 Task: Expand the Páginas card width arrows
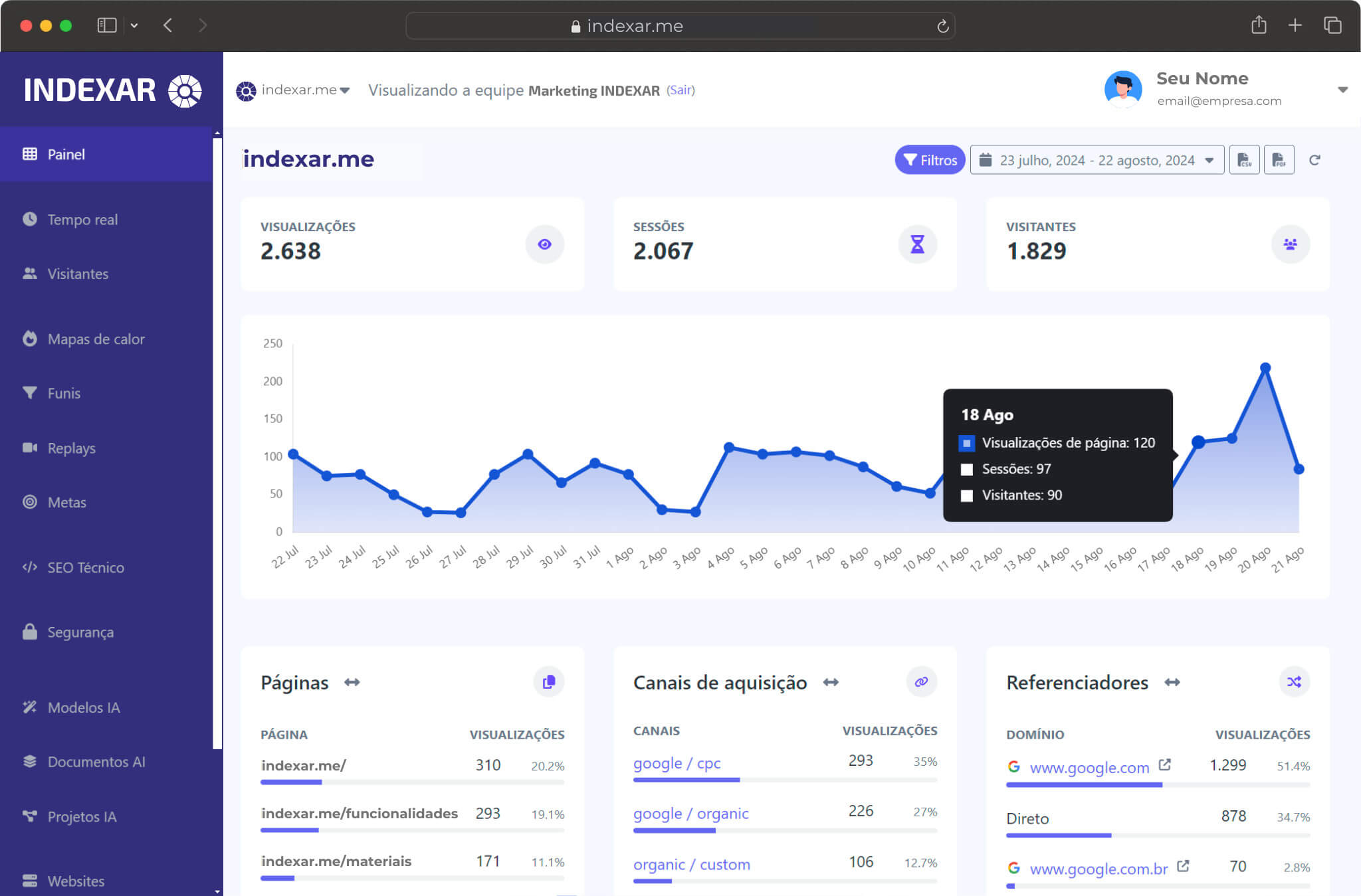[x=352, y=682]
